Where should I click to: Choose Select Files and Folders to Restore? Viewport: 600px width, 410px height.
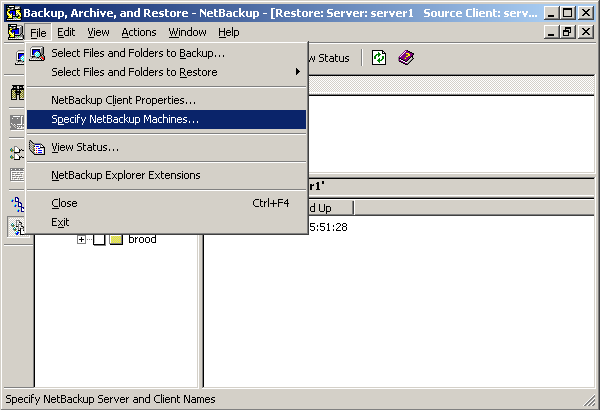pos(166,72)
